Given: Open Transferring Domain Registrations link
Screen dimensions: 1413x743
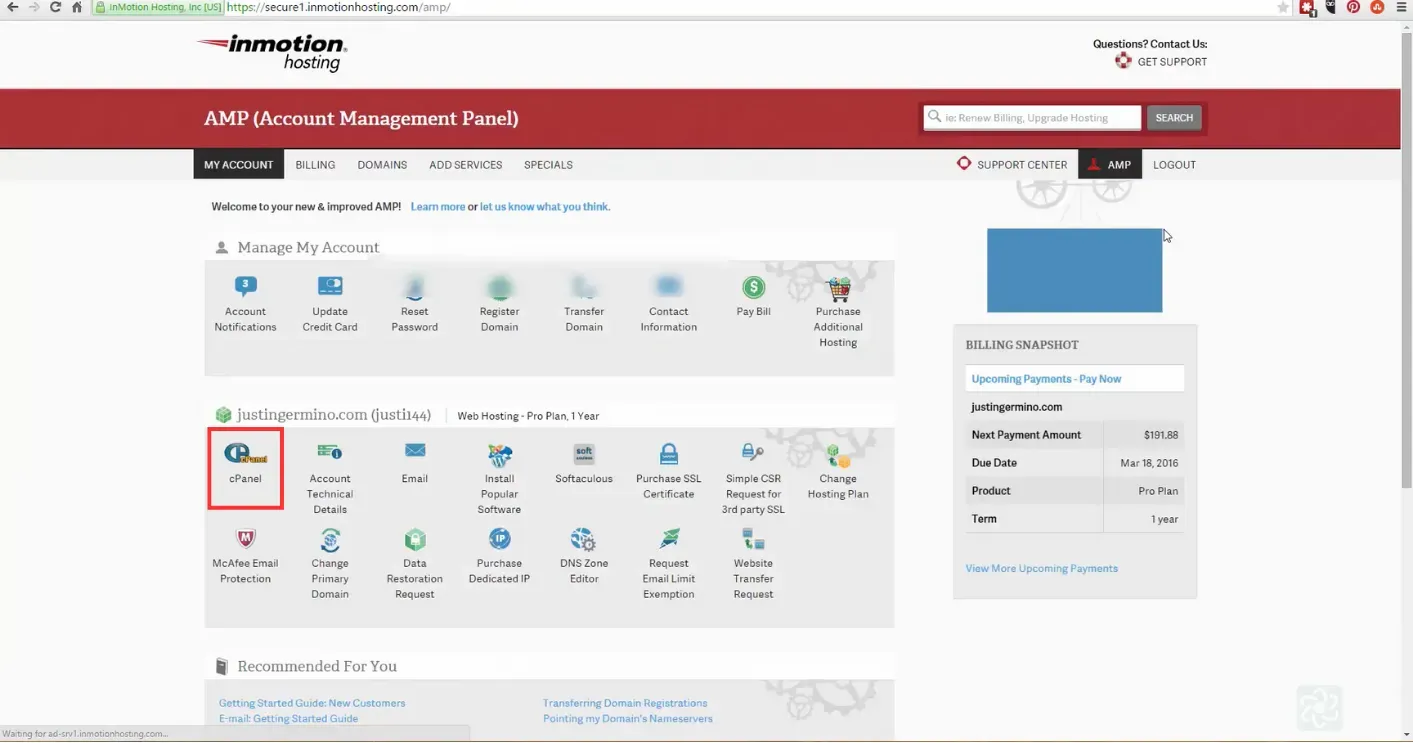Looking at the screenshot, I should [625, 703].
